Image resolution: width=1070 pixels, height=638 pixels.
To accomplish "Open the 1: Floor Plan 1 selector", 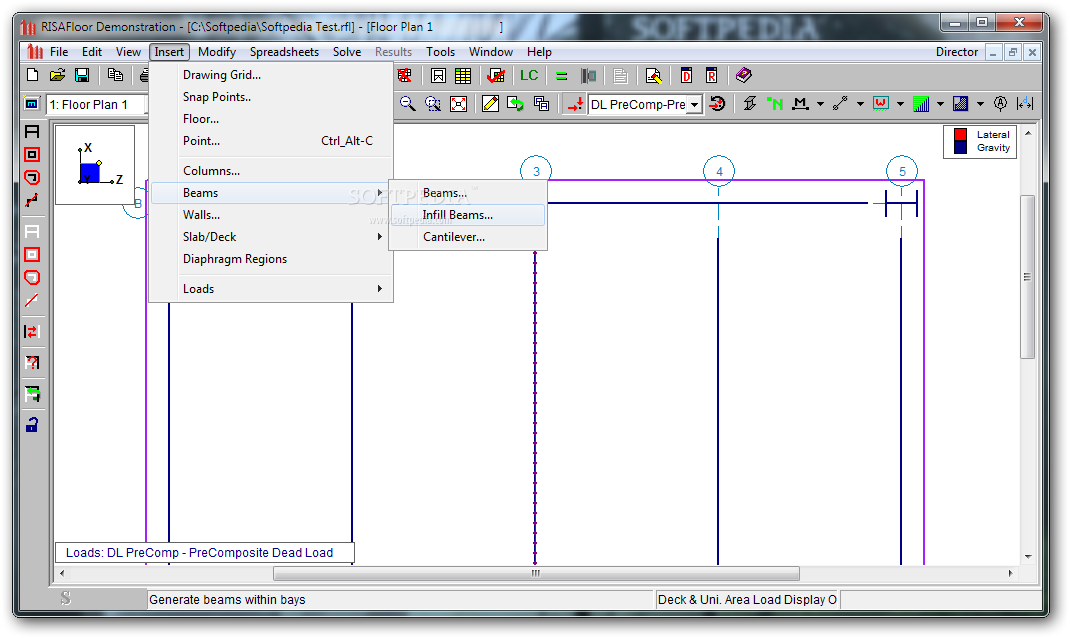I will (x=96, y=104).
